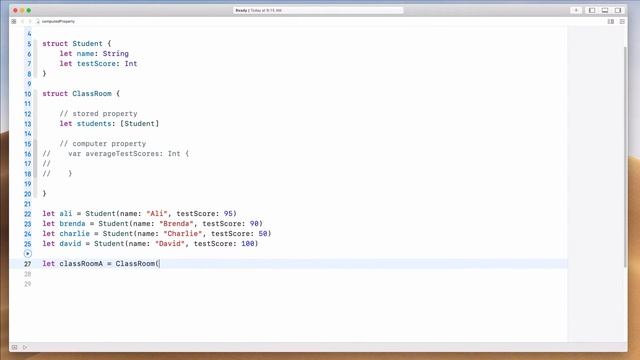Click line number 10 in the gutter
The image size is (640, 360).
point(27,94)
